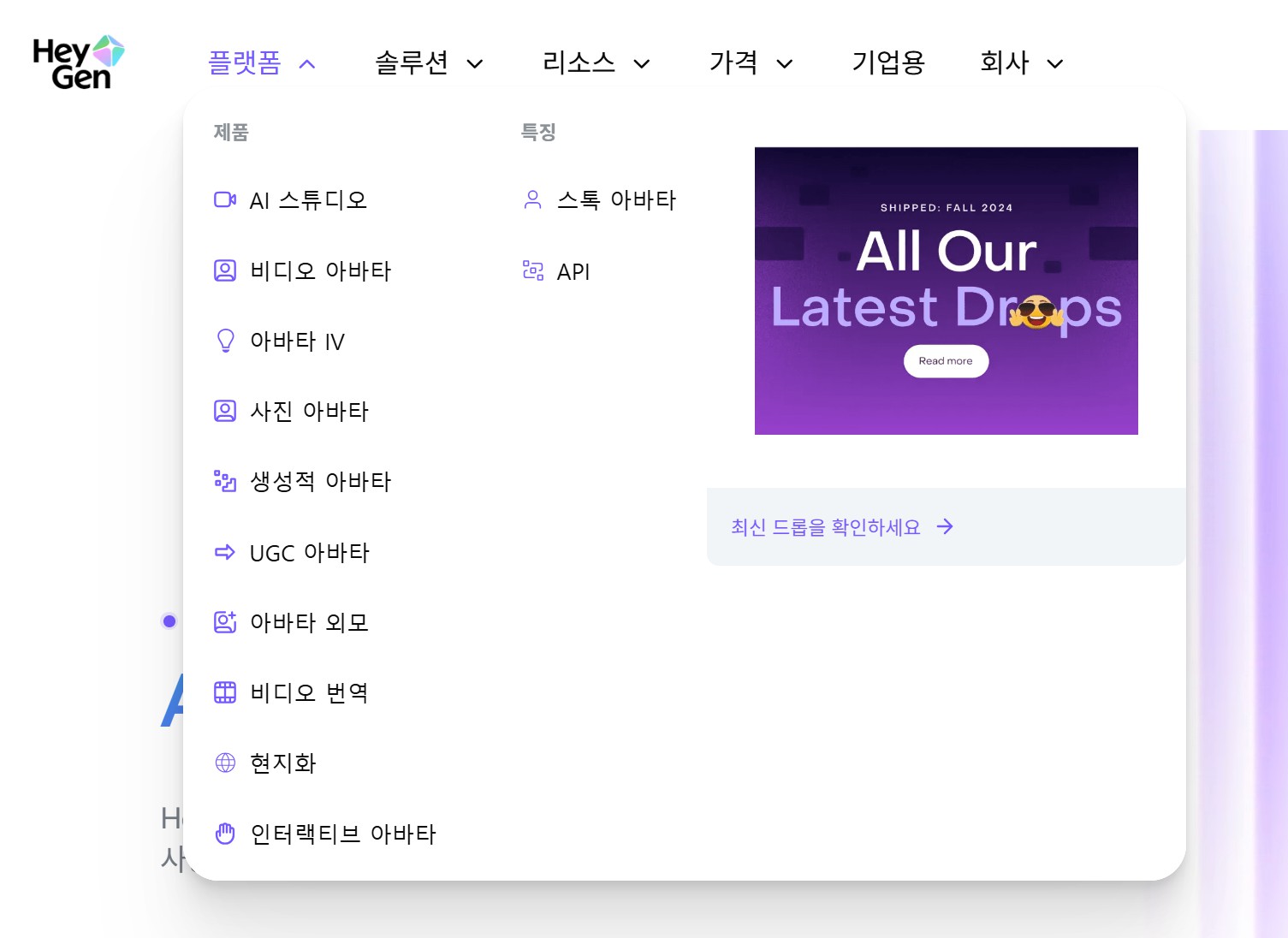Click the API icon under 특징

[533, 270]
